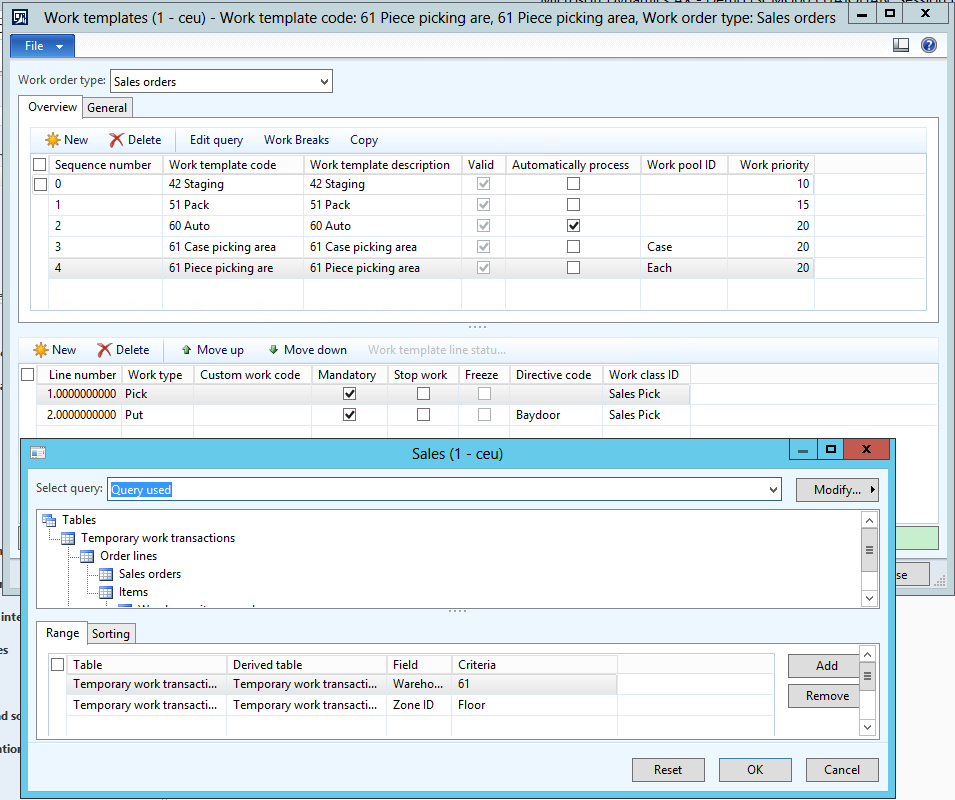Click the Move up arrow icon

pyautogui.click(x=186, y=350)
